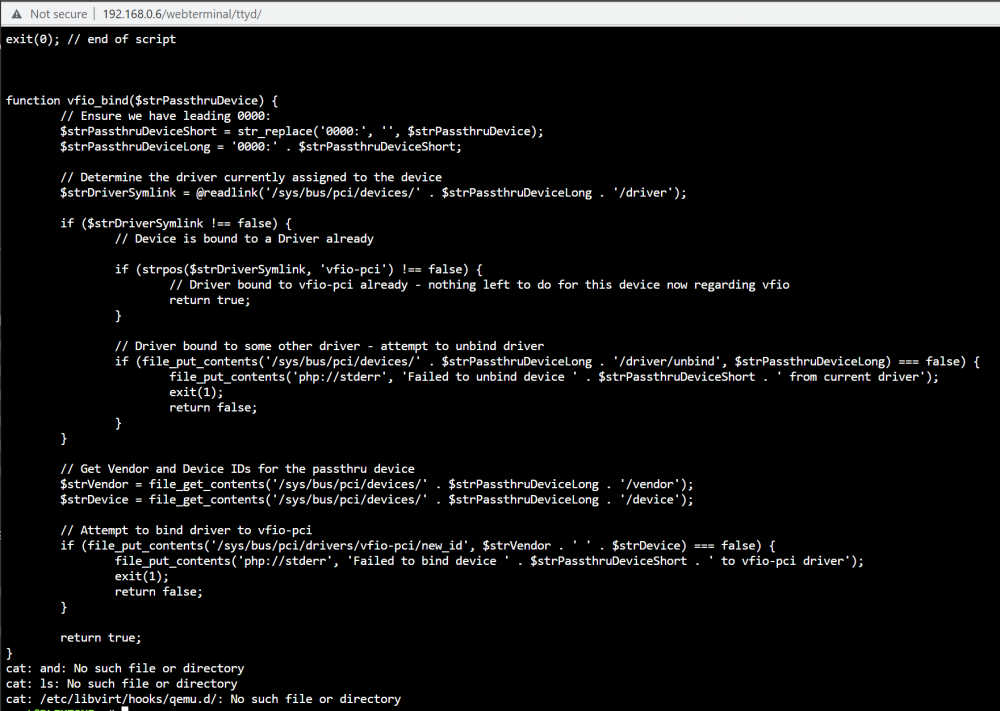Click the Not secure warning icon
1000x711 pixels.
[17, 14]
